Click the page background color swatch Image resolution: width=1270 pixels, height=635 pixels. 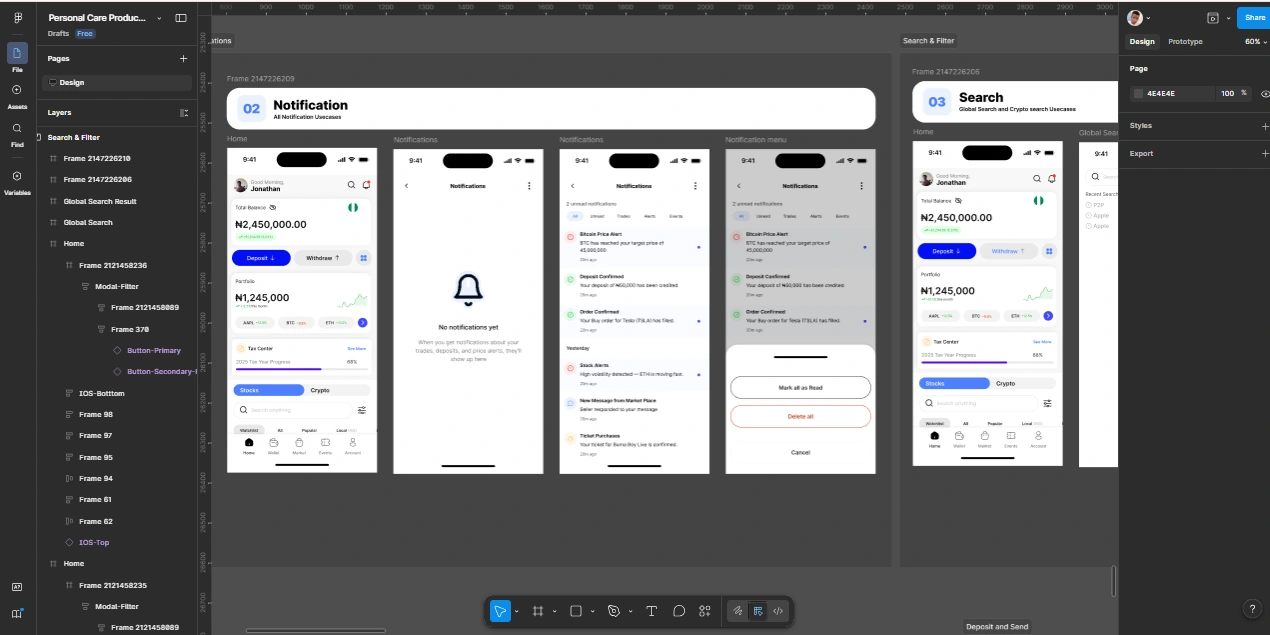pyautogui.click(x=1138, y=93)
